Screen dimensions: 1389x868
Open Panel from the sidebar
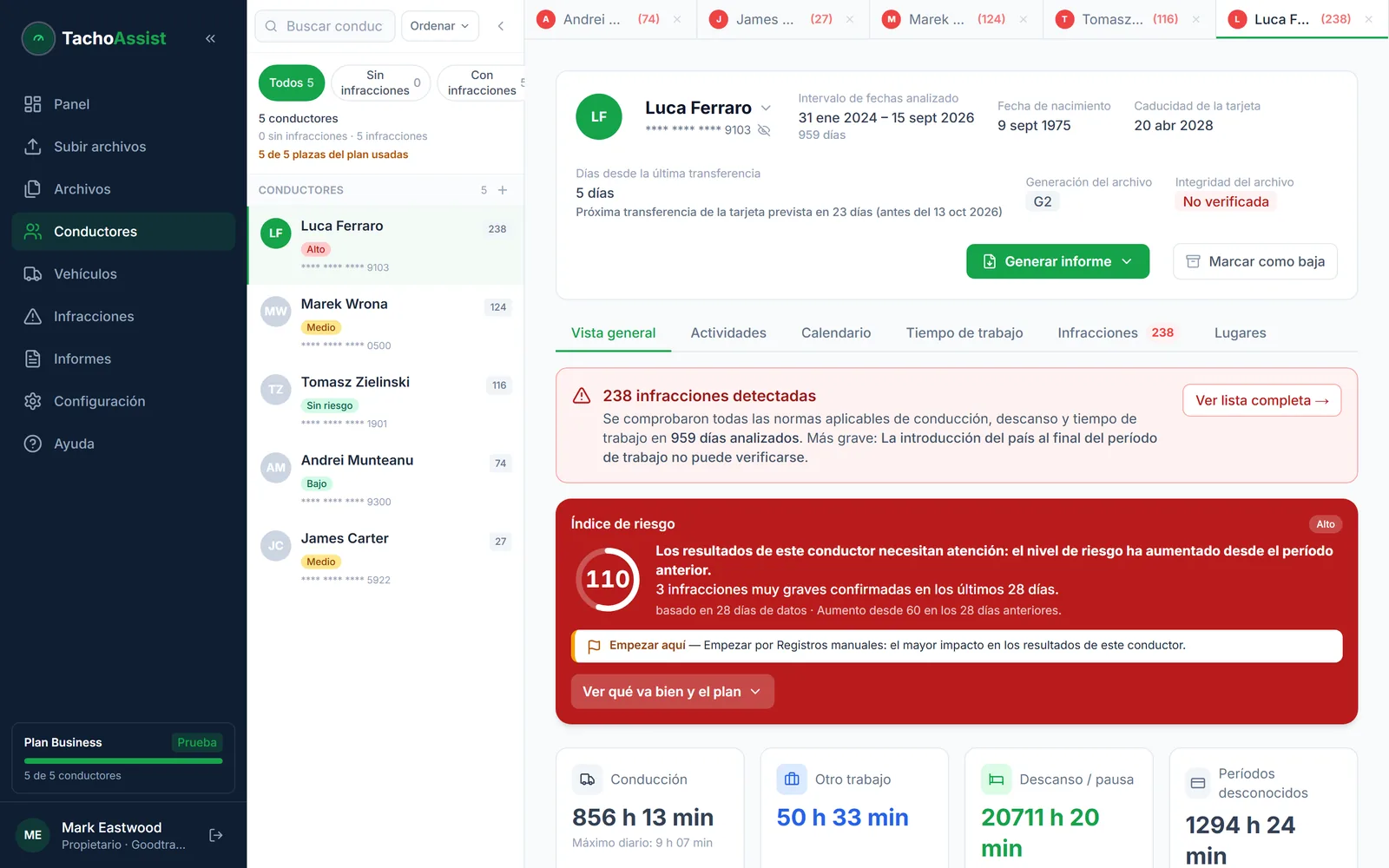(123, 104)
